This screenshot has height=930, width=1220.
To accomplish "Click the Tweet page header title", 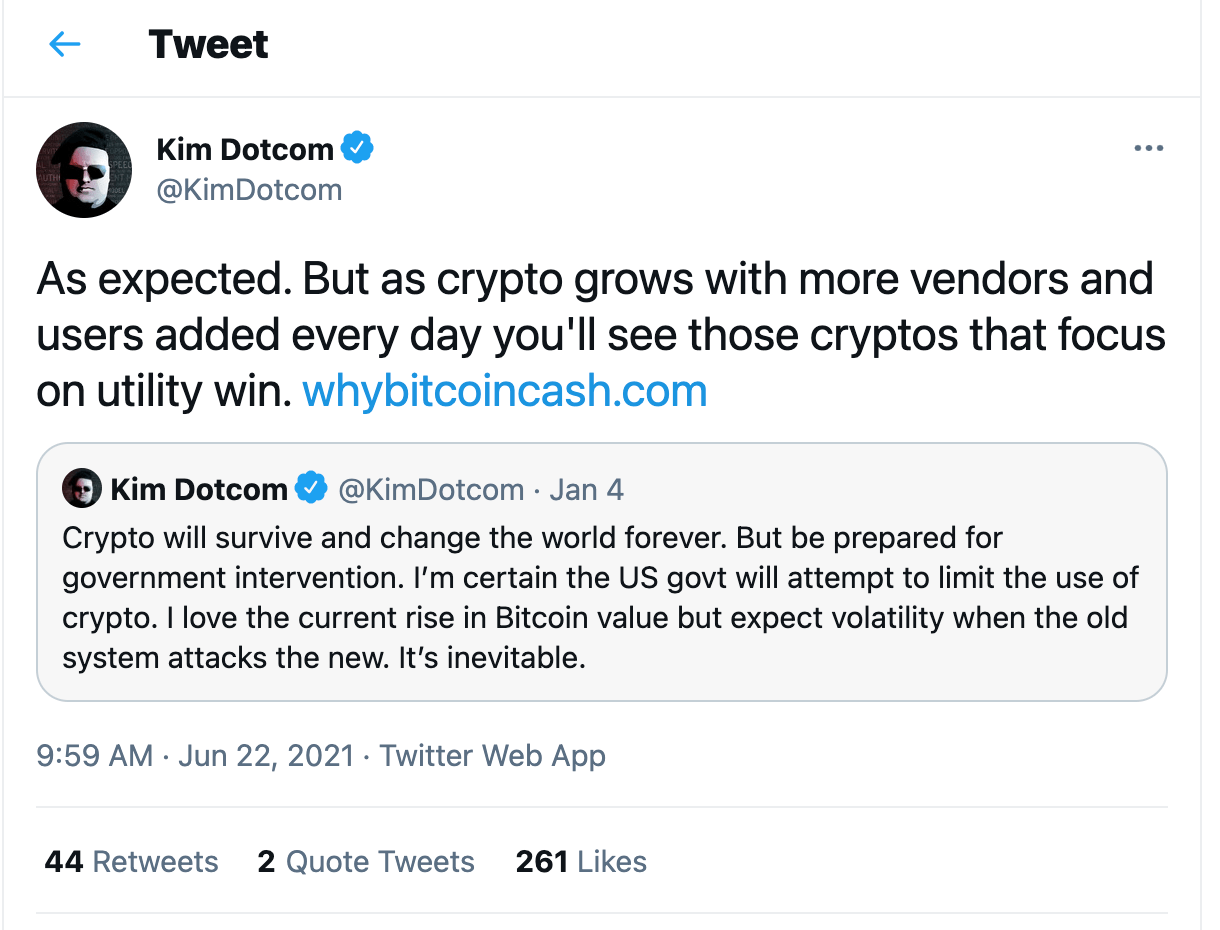I will pos(208,44).
